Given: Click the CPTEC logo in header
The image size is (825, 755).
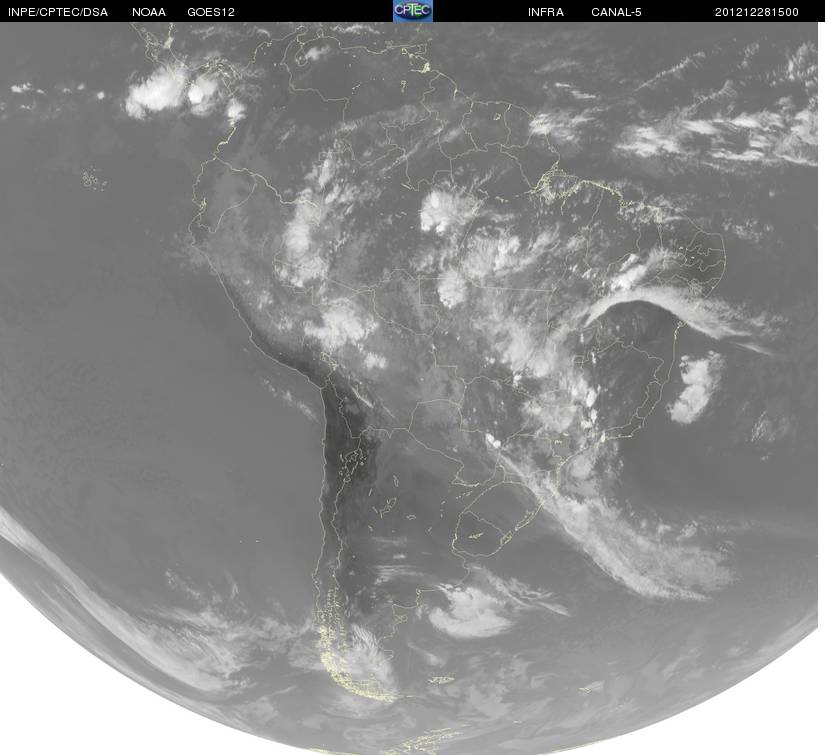Looking at the screenshot, I should tap(413, 11).
